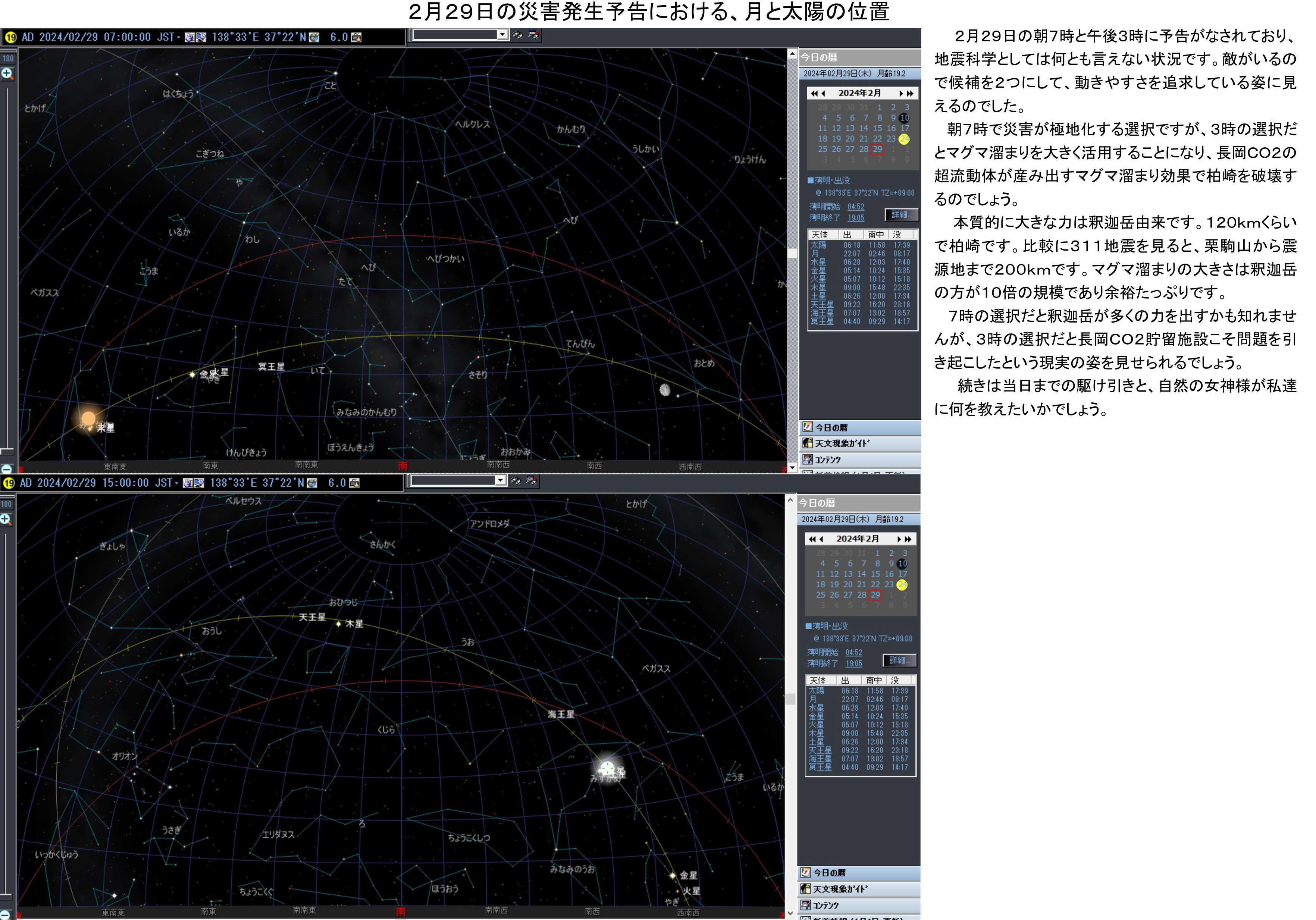Image resolution: width=1316 pixels, height=920 pixels.
Task: Click the PC current-time icon in the bottom toolbar
Action: pyautogui.click(x=199, y=483)
